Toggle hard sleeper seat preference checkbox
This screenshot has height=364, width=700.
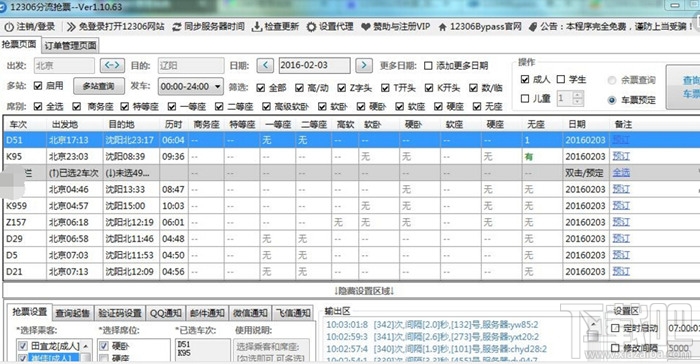click(x=104, y=346)
